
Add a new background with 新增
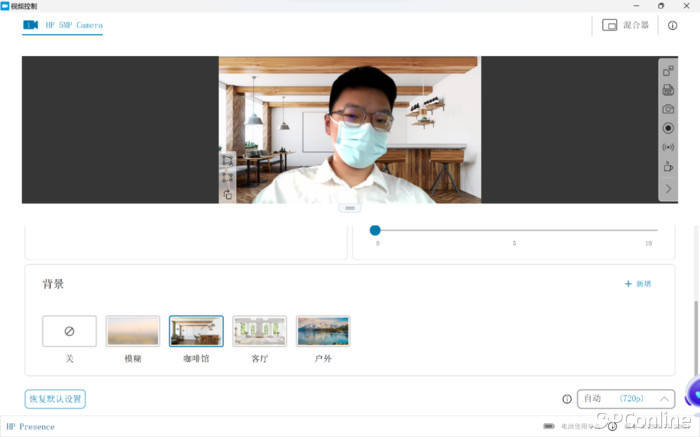click(x=637, y=284)
